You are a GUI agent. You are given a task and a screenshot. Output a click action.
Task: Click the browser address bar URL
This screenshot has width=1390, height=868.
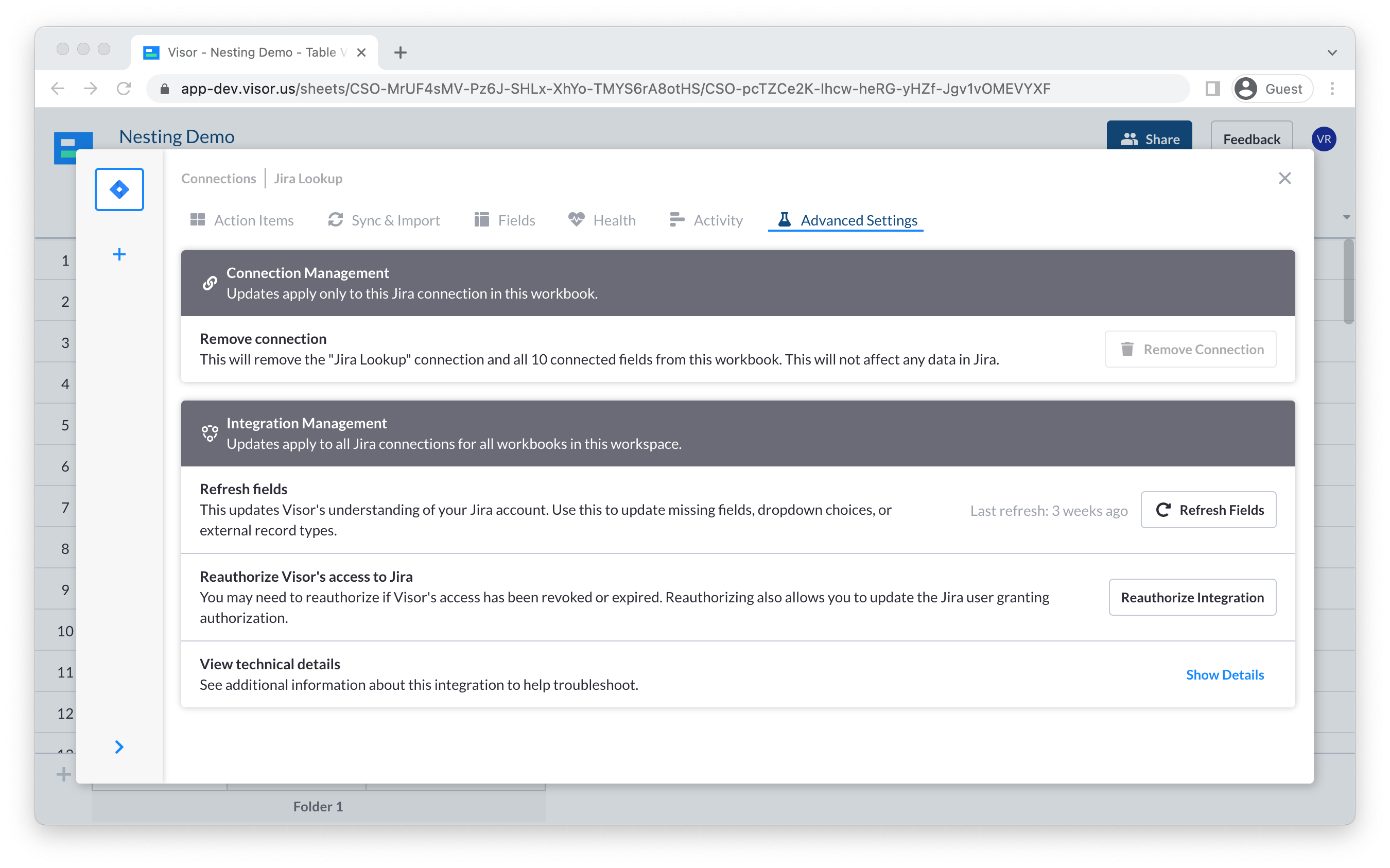coord(615,89)
